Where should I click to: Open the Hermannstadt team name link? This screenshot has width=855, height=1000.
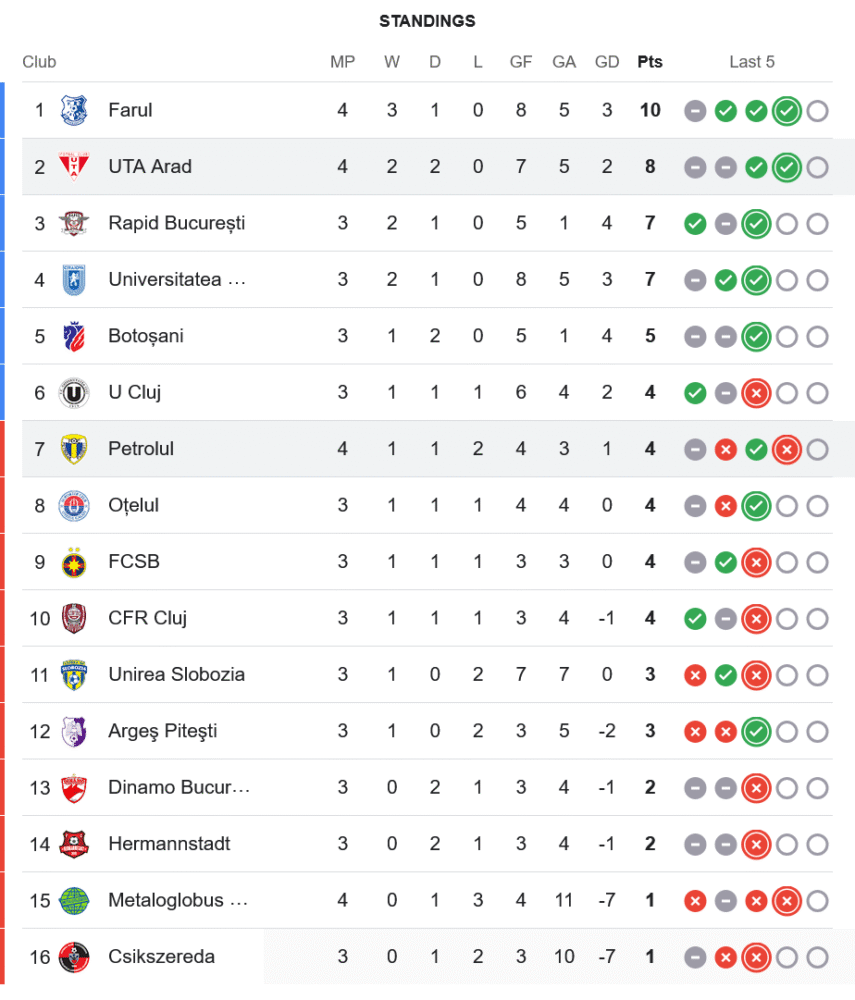pos(169,844)
